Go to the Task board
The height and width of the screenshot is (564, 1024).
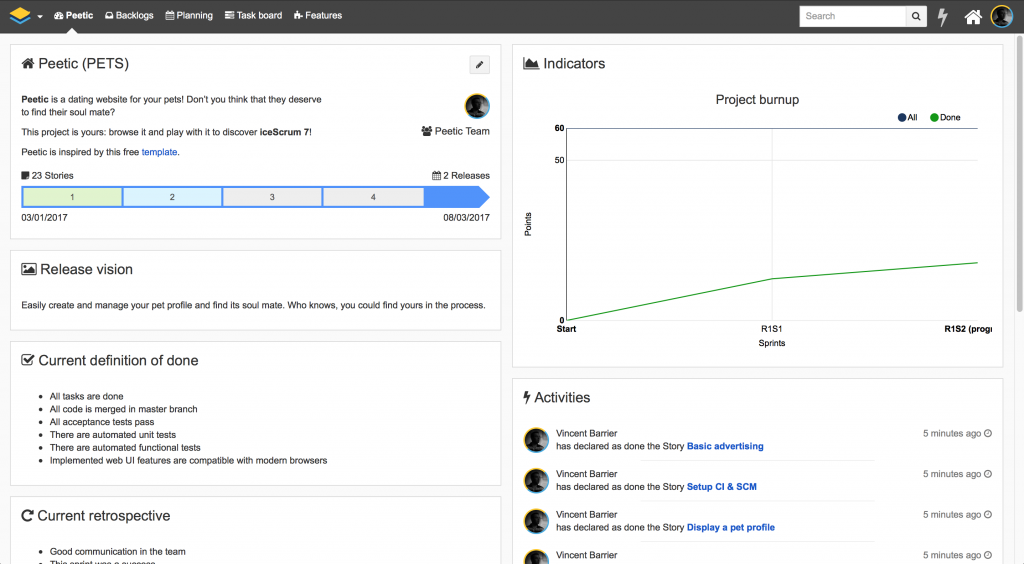tap(253, 16)
